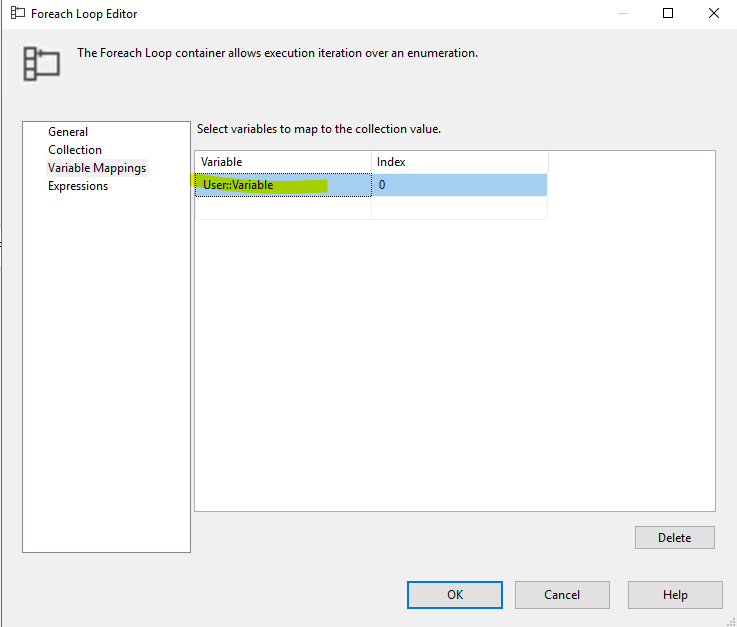The image size is (737, 627).
Task: Select the Variable Mappings page
Action: pos(97,168)
